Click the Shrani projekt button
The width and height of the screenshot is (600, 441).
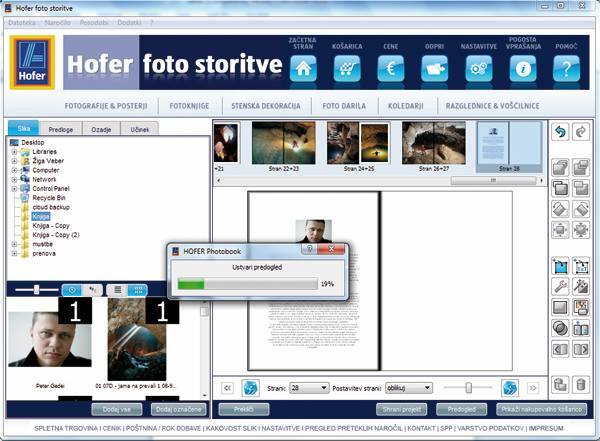(402, 409)
